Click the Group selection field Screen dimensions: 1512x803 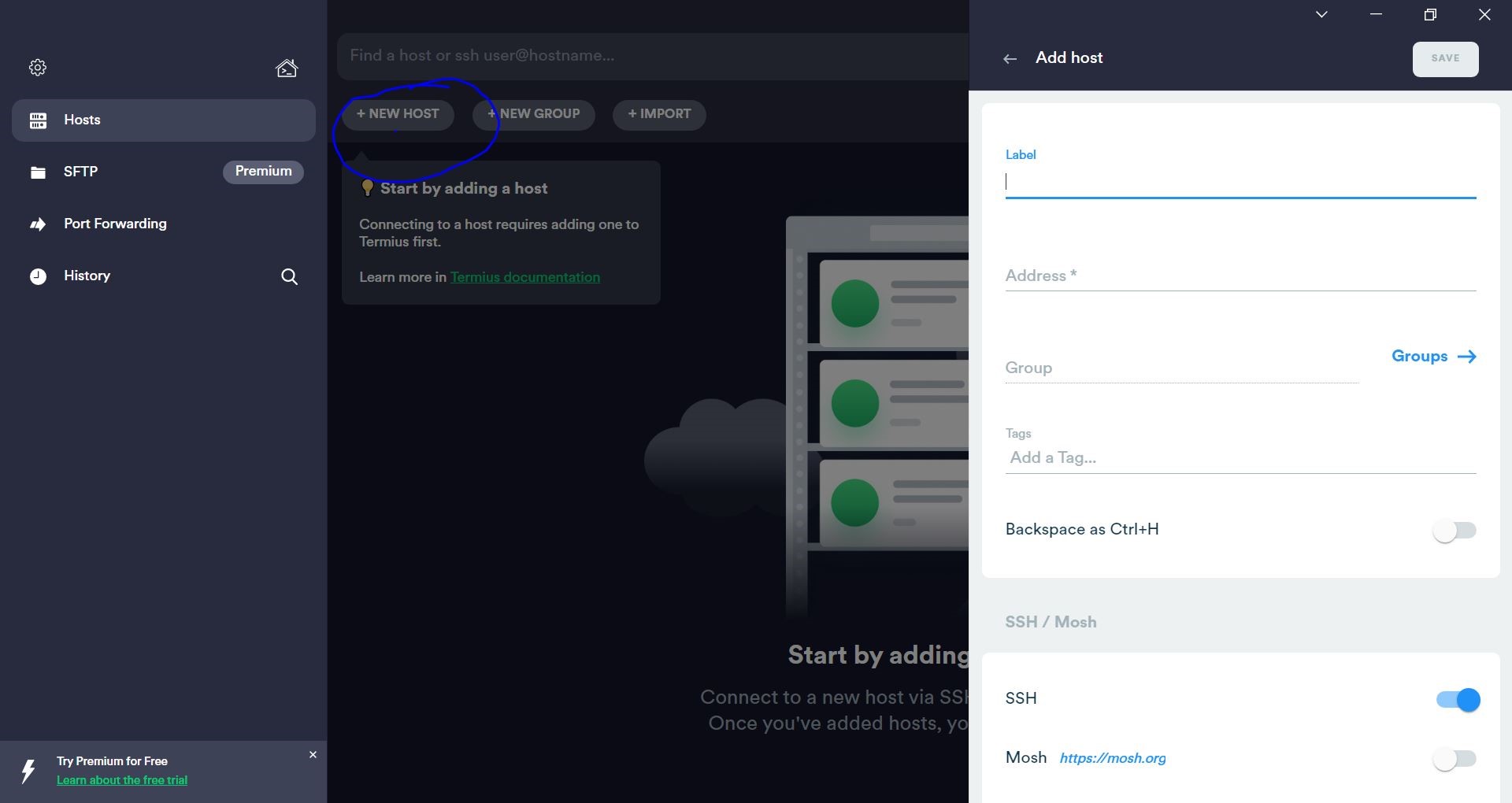pyautogui.click(x=1181, y=368)
